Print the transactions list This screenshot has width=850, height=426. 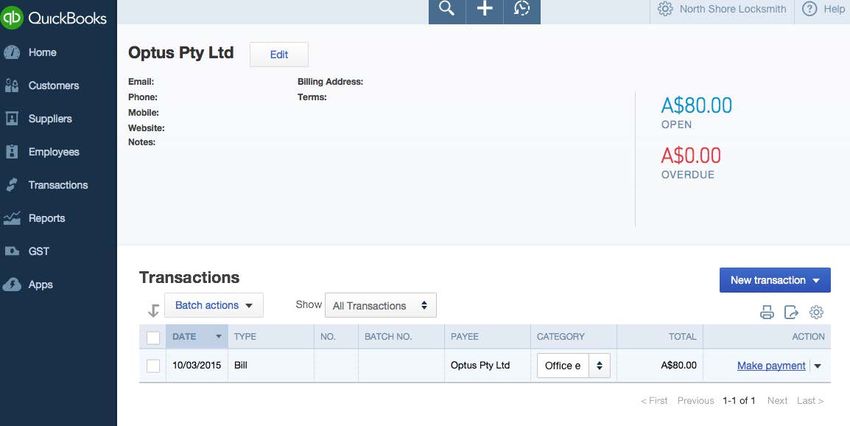pyautogui.click(x=767, y=312)
